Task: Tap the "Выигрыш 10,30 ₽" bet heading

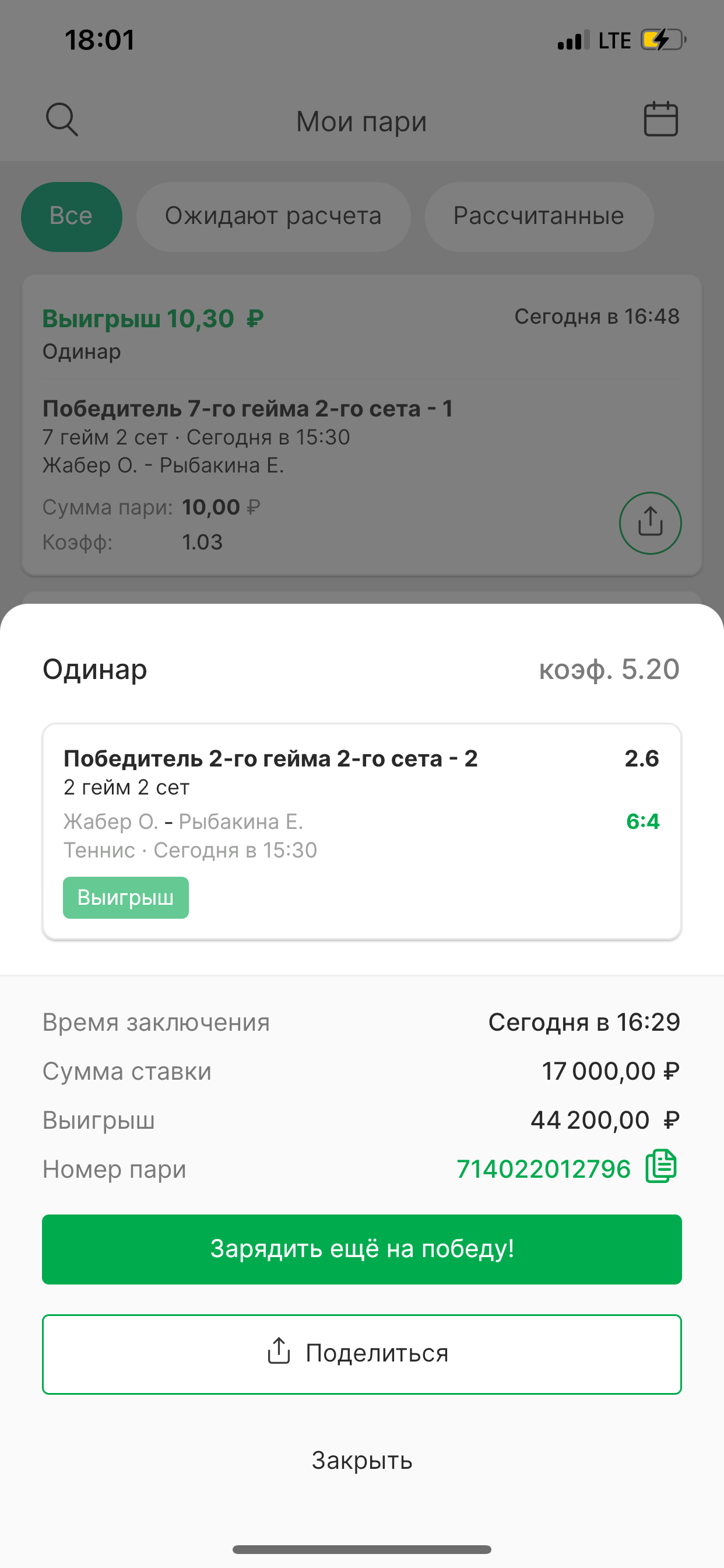Action: click(x=153, y=319)
